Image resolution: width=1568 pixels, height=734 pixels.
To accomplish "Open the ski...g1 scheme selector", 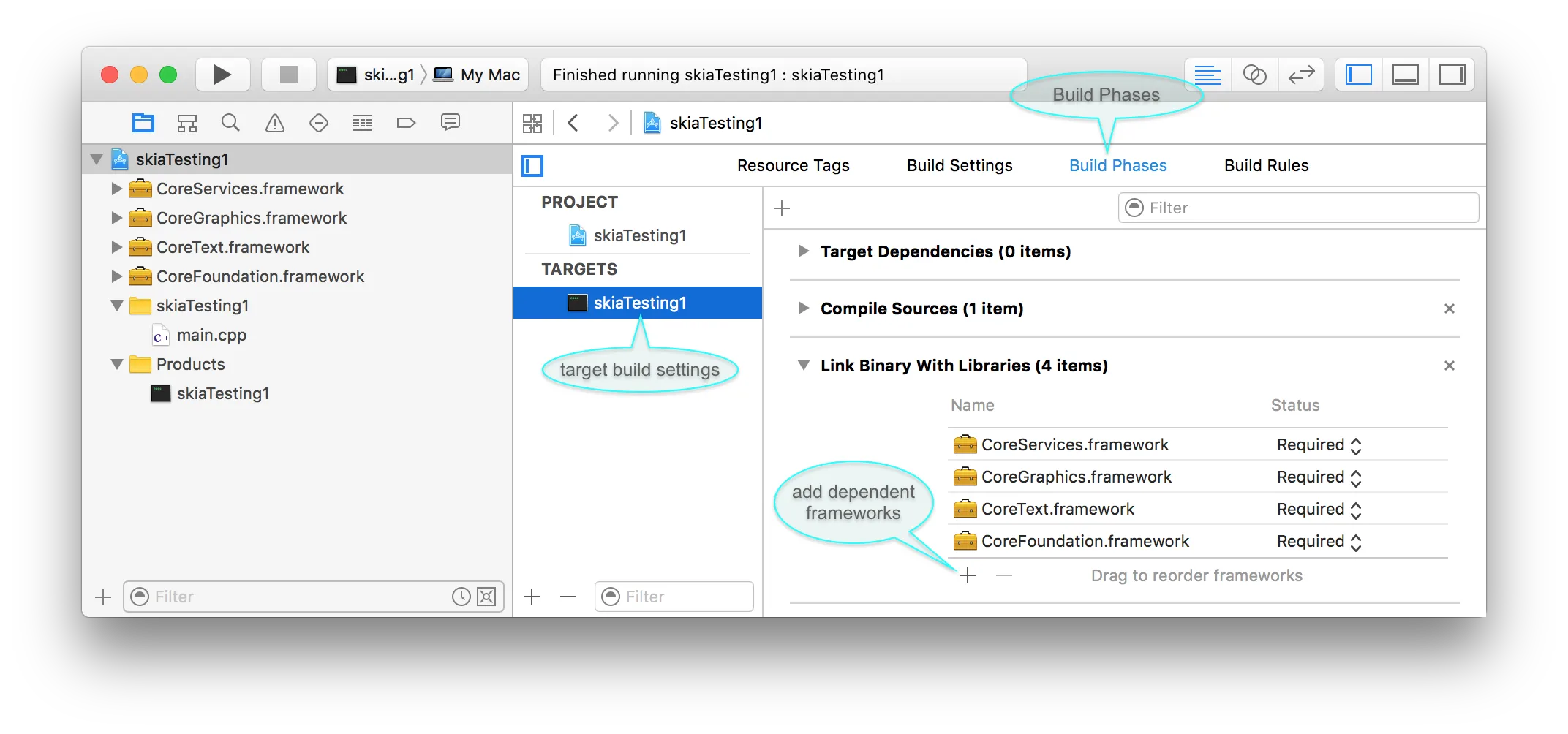I will [376, 75].
